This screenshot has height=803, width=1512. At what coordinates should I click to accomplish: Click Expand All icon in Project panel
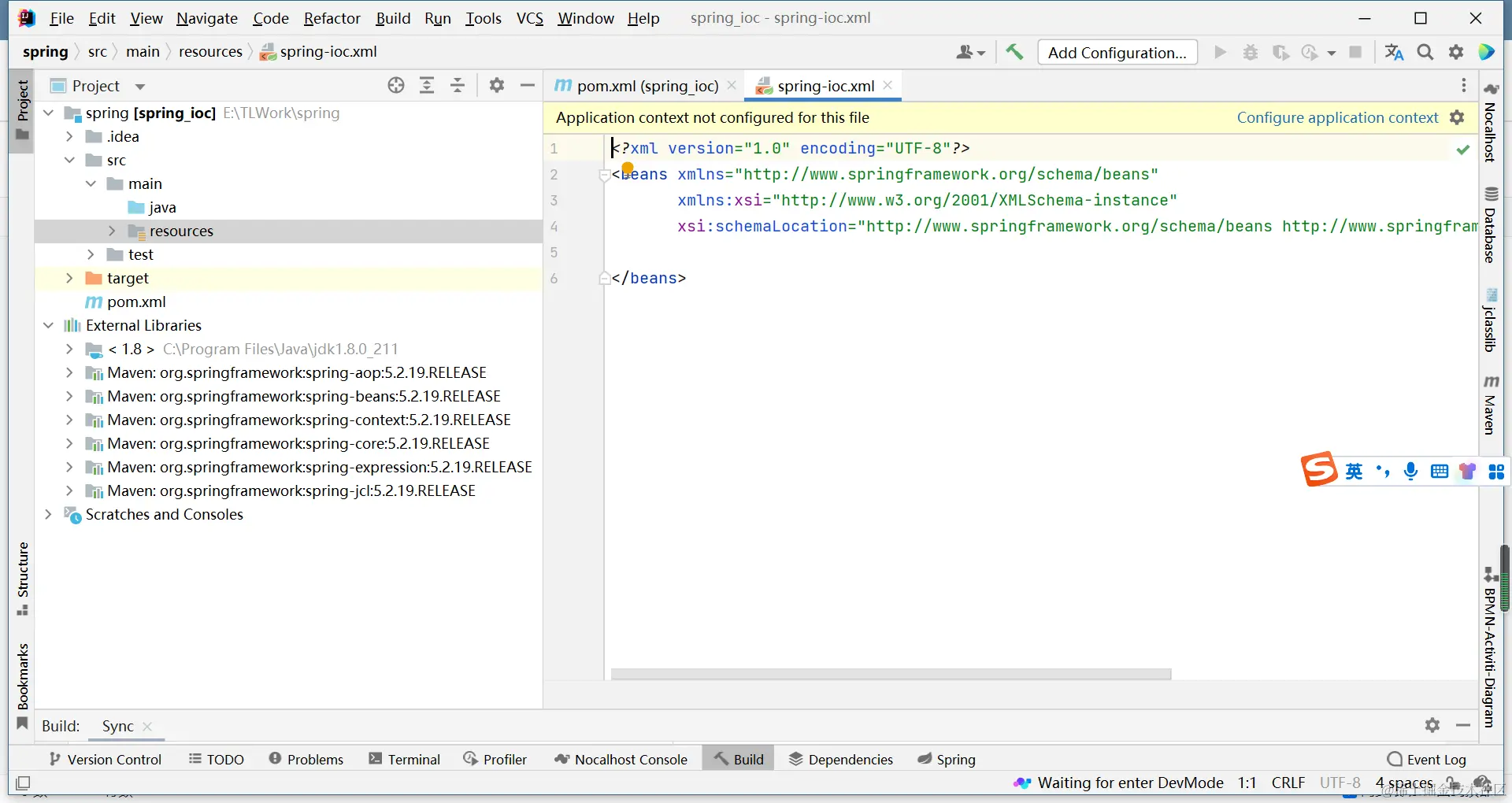[x=427, y=86]
